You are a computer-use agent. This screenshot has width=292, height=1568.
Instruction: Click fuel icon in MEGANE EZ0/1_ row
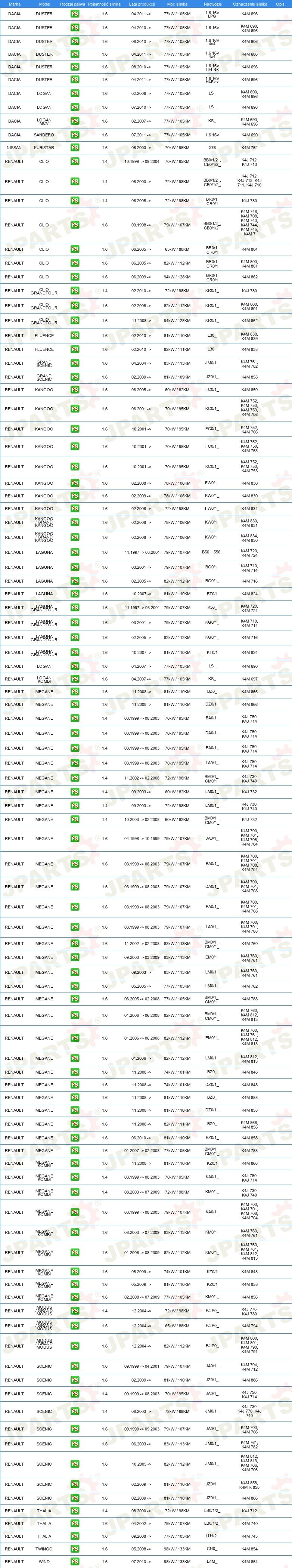coord(75,1138)
